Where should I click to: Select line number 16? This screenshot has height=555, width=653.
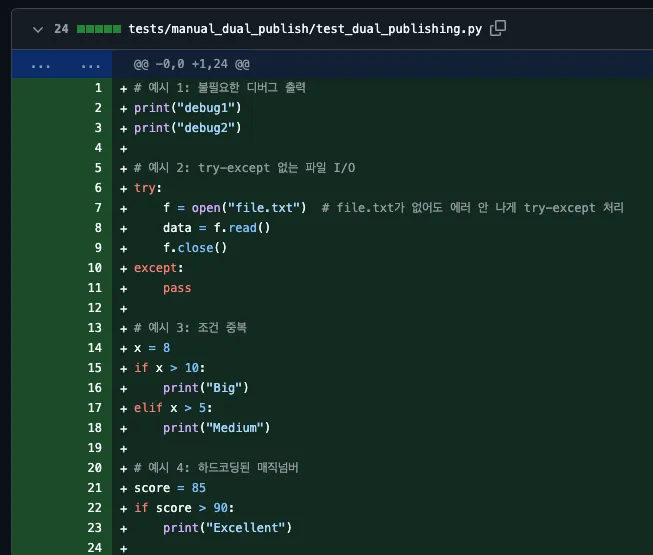(95, 388)
